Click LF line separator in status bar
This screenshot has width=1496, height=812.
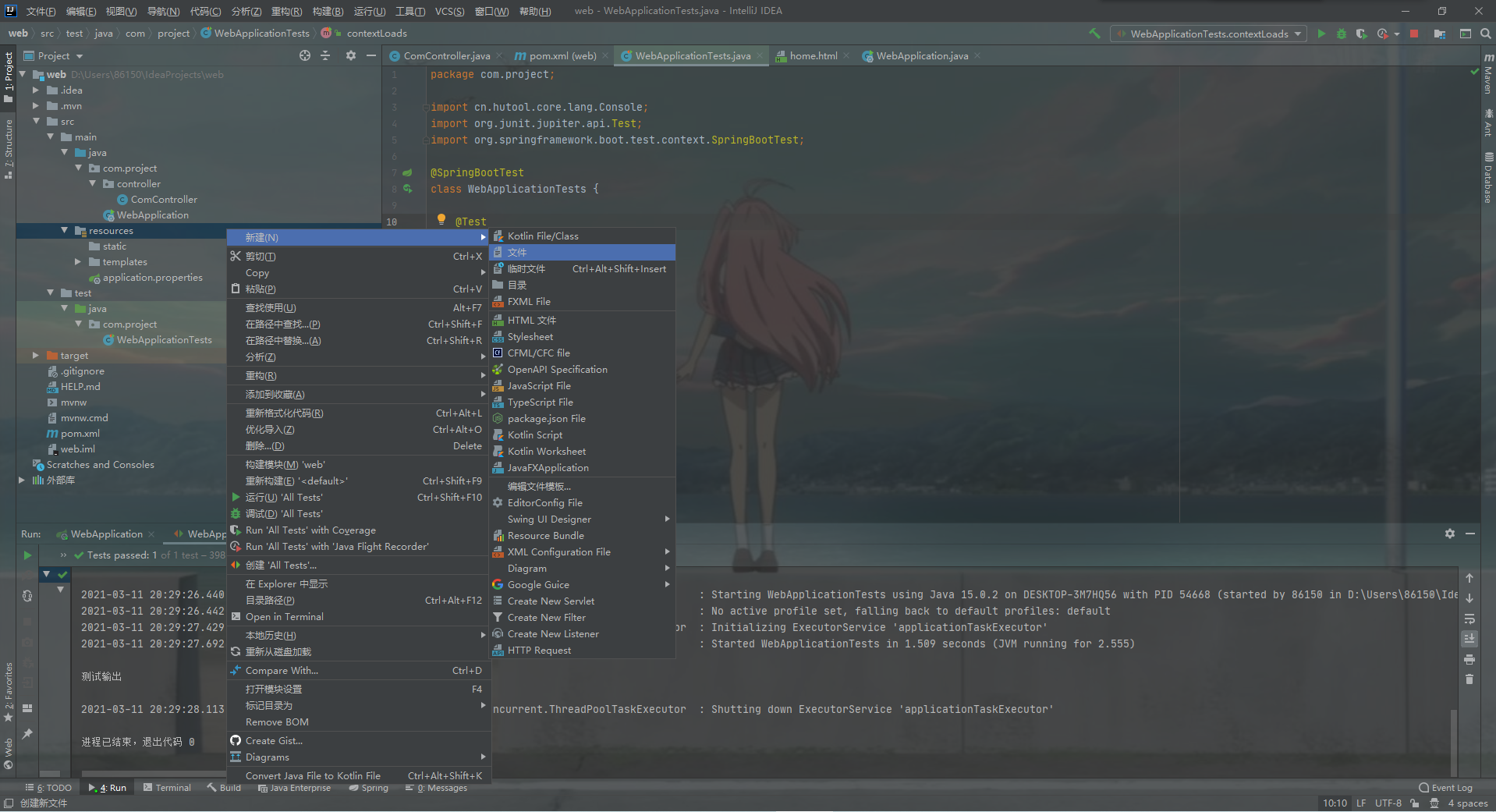1360,803
